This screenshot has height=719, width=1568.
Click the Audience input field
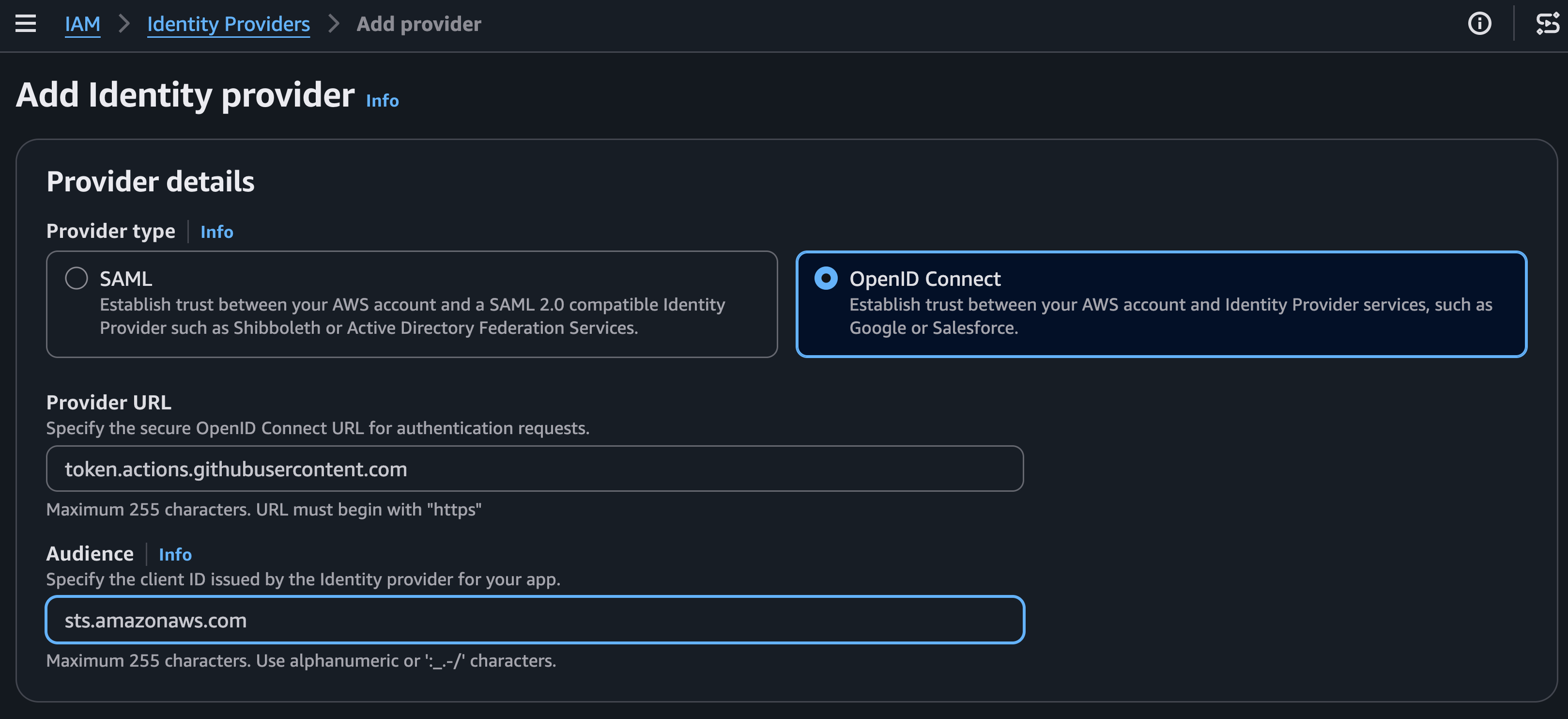535,620
